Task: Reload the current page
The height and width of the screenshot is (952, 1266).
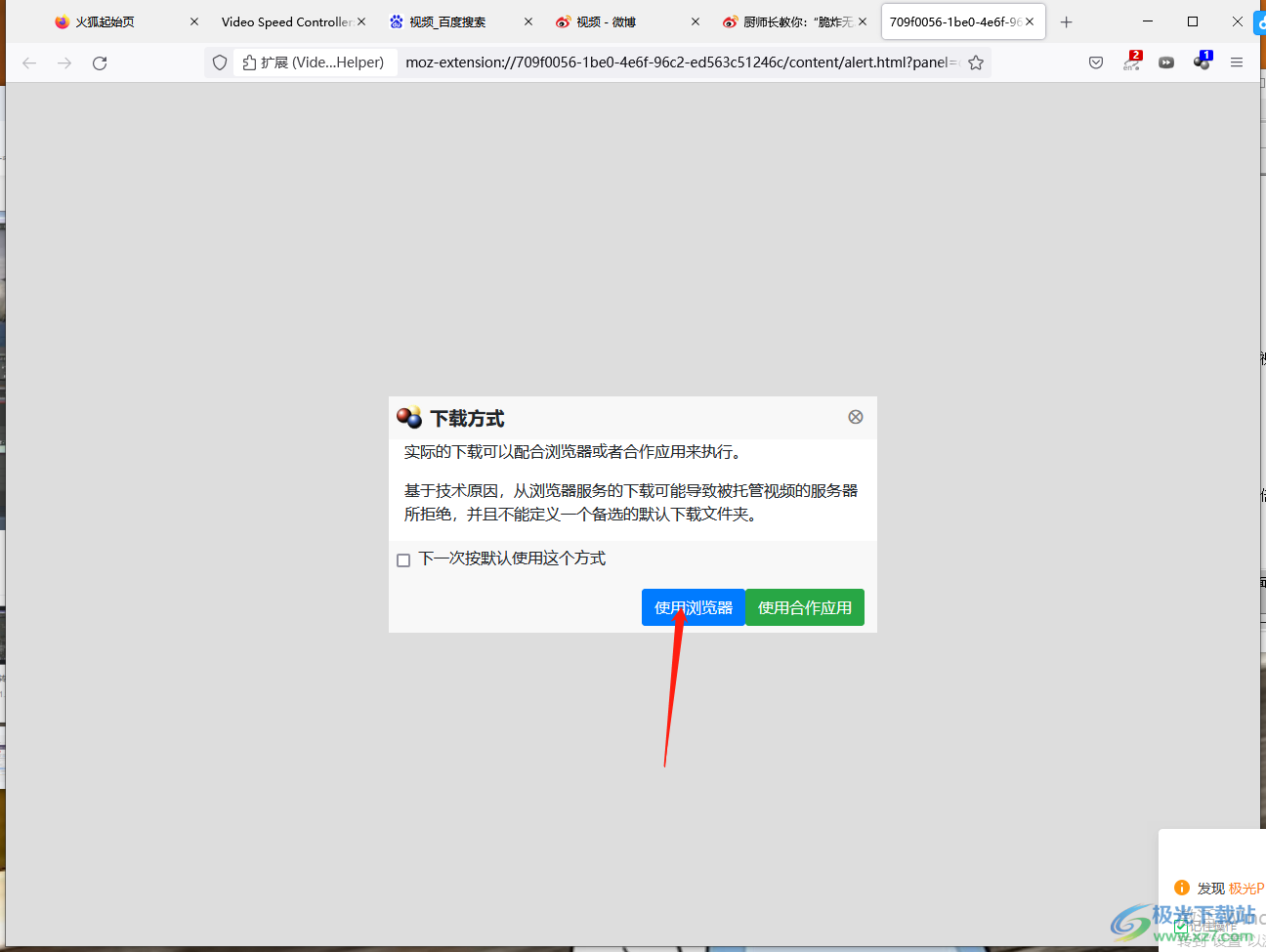Action: click(x=100, y=62)
